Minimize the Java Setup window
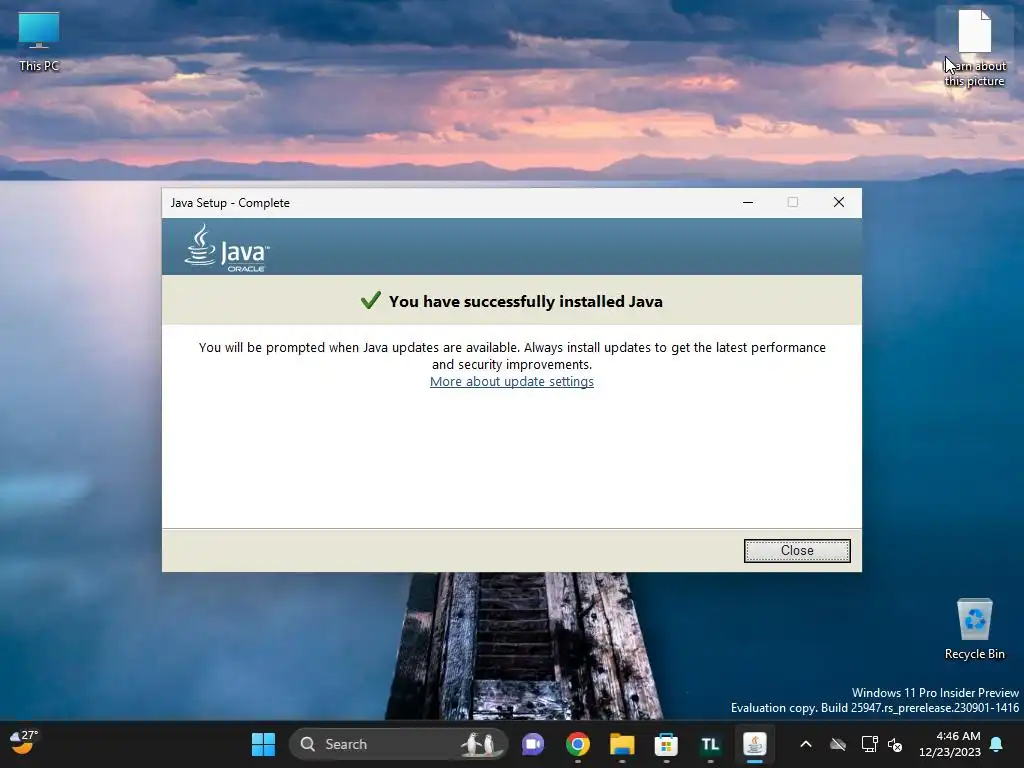The width and height of the screenshot is (1024, 768). [x=748, y=202]
